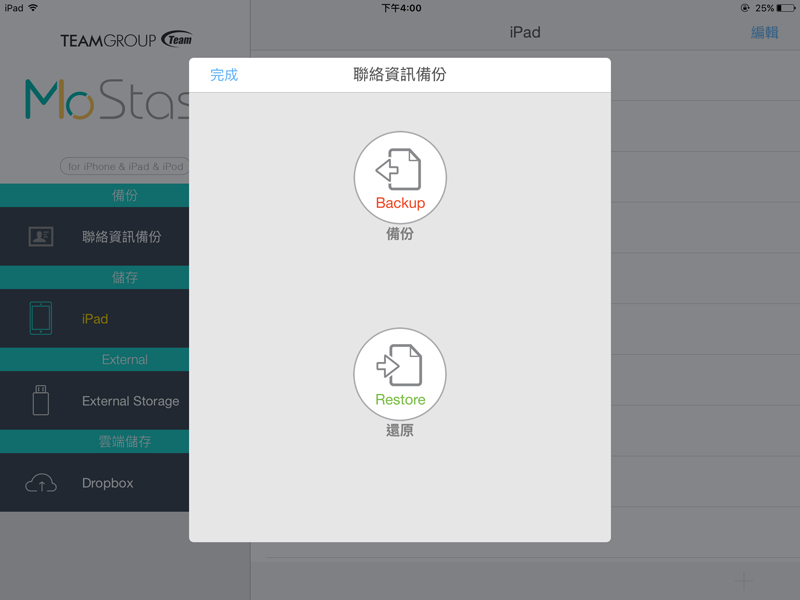Tap the 還原 label under Restore
Viewport: 800px width, 600px height.
[x=399, y=431]
